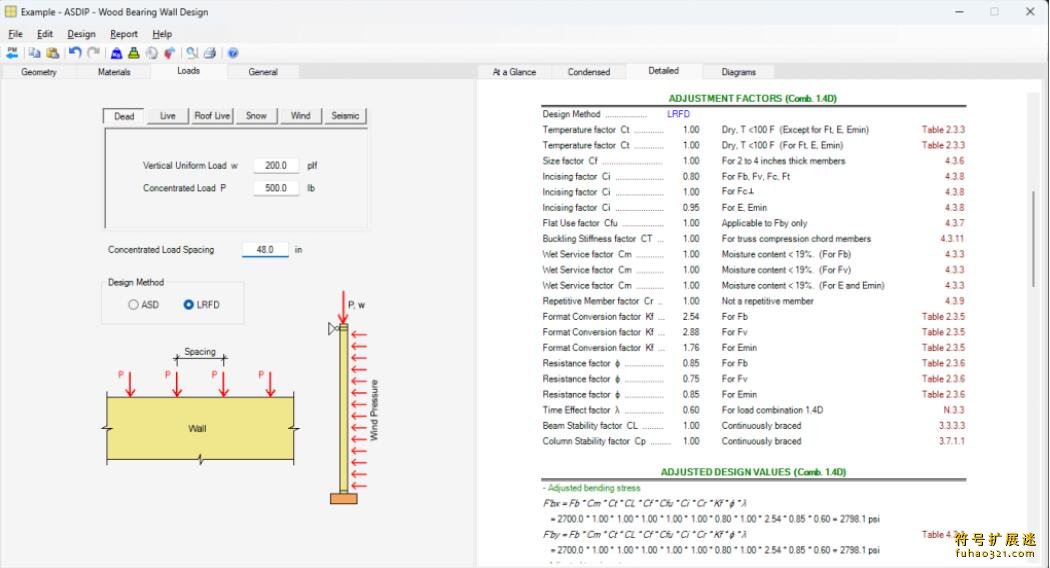Screen dimensions: 1050x568
Task: Click the print preview magnifier icon
Action: (192, 53)
